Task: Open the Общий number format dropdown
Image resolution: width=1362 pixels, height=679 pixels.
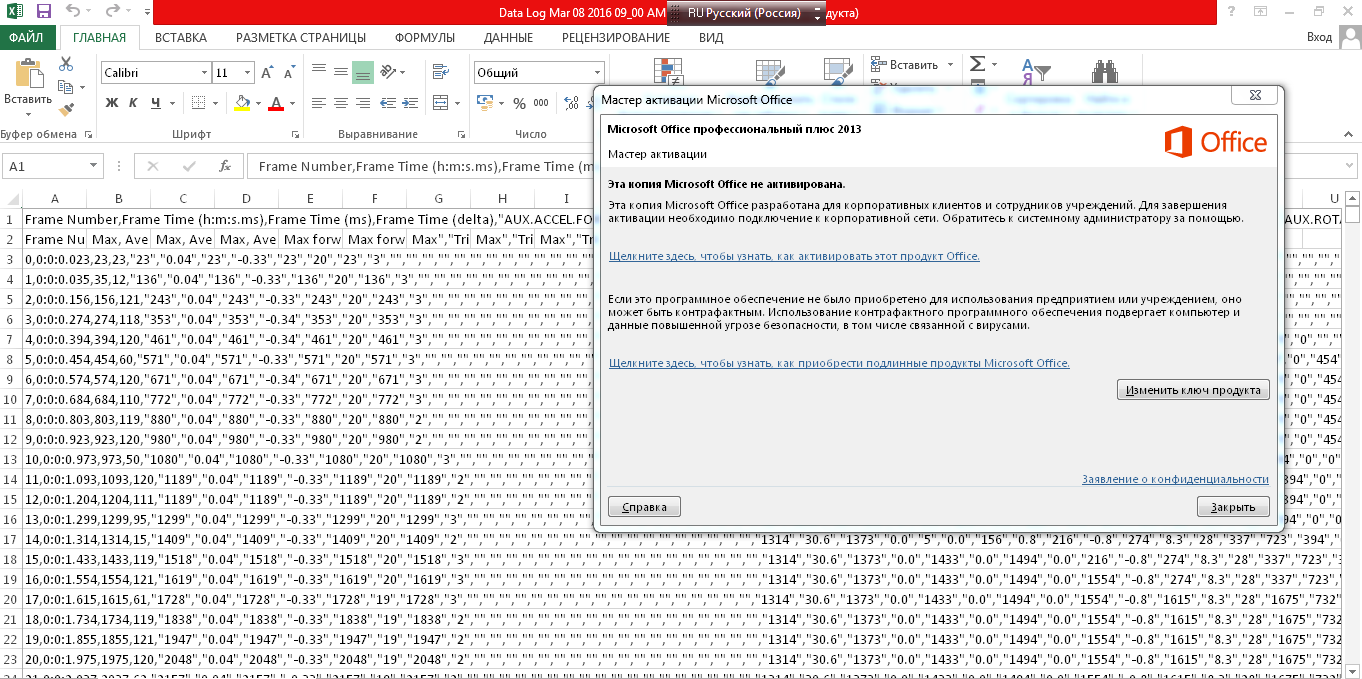Action: pyautogui.click(x=598, y=73)
